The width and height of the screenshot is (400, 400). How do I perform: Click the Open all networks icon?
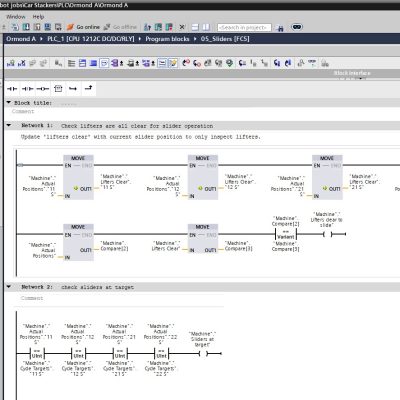pyautogui.click(x=82, y=63)
